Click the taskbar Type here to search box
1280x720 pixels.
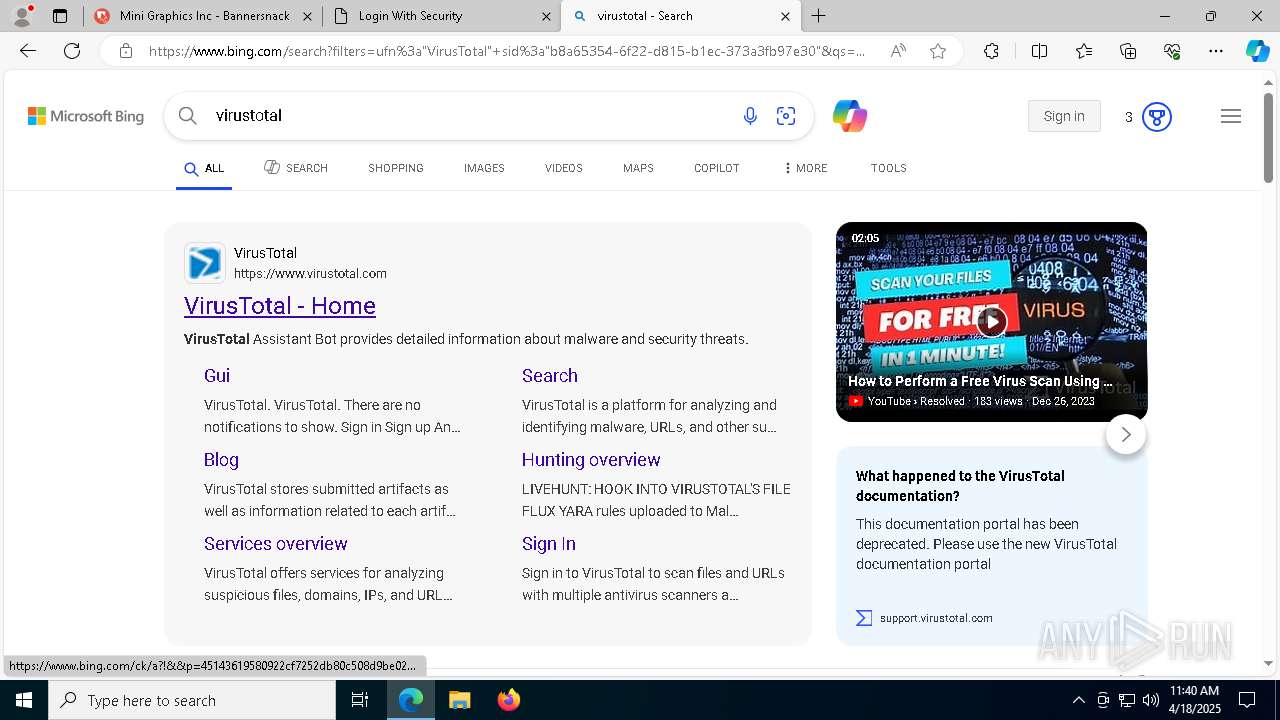[x=192, y=700]
